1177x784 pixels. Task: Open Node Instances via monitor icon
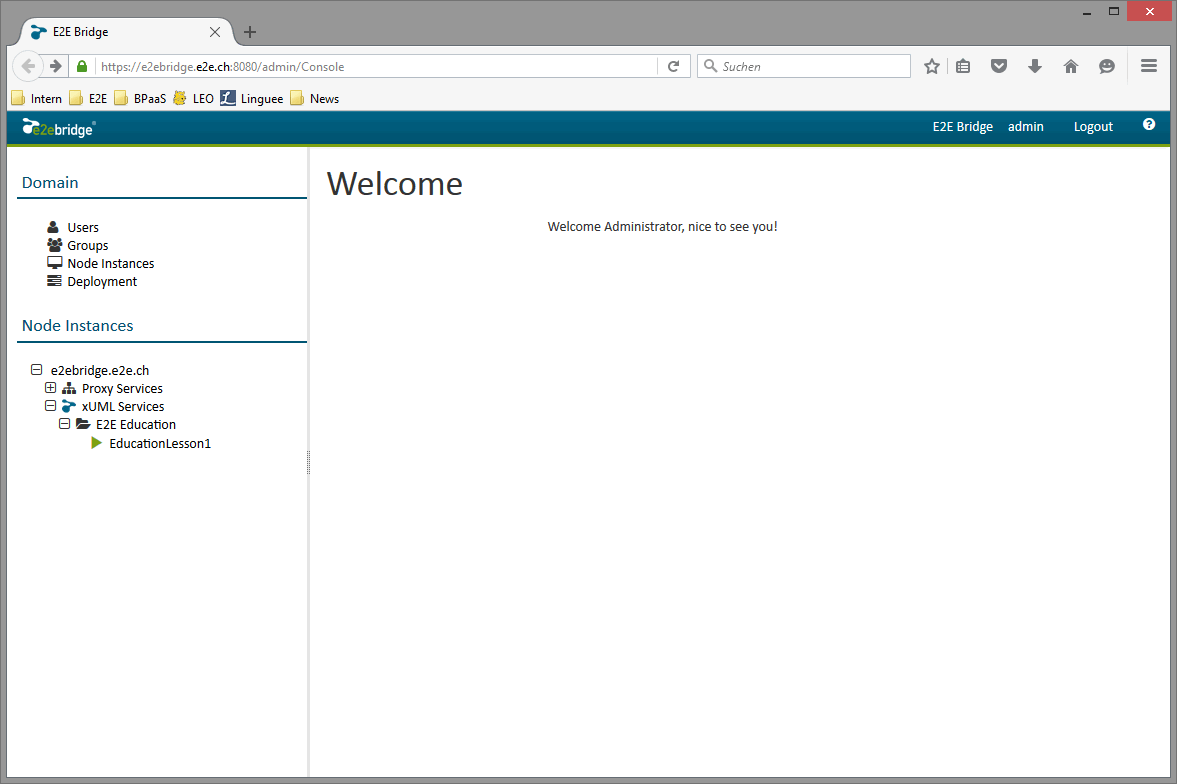point(53,263)
